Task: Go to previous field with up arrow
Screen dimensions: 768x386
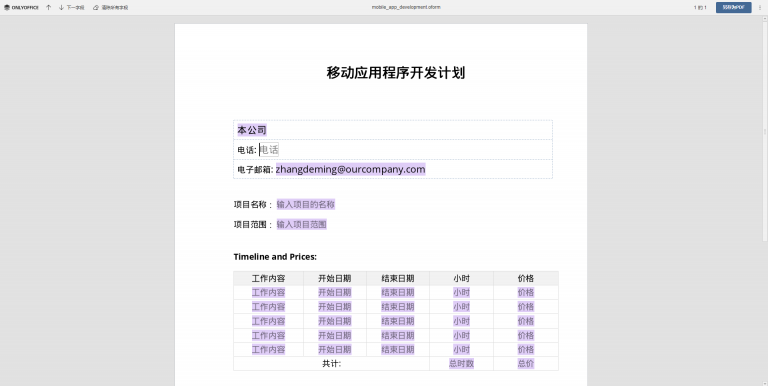Action: pos(48,7)
